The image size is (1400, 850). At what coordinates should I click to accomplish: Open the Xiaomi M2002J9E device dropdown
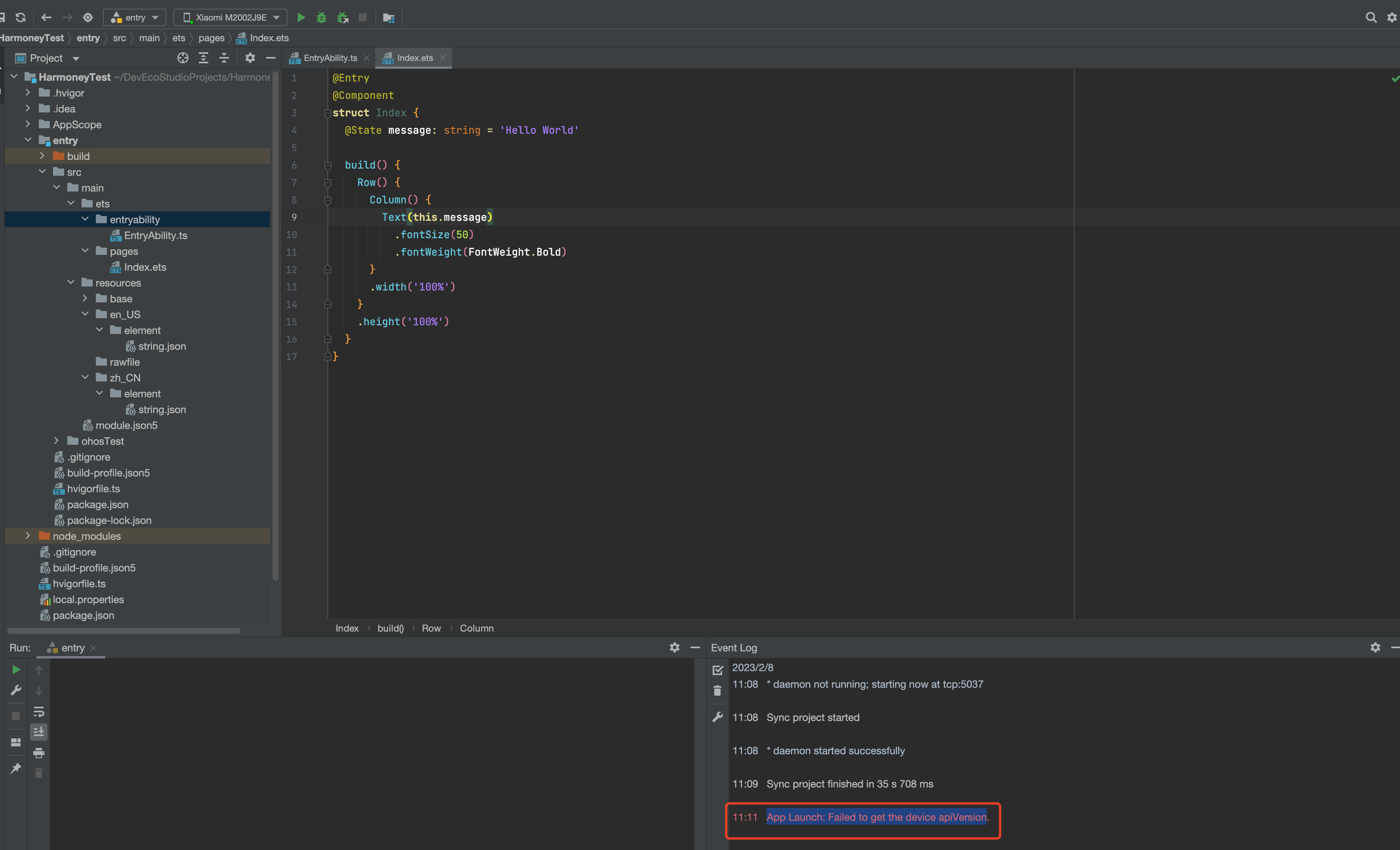[230, 17]
